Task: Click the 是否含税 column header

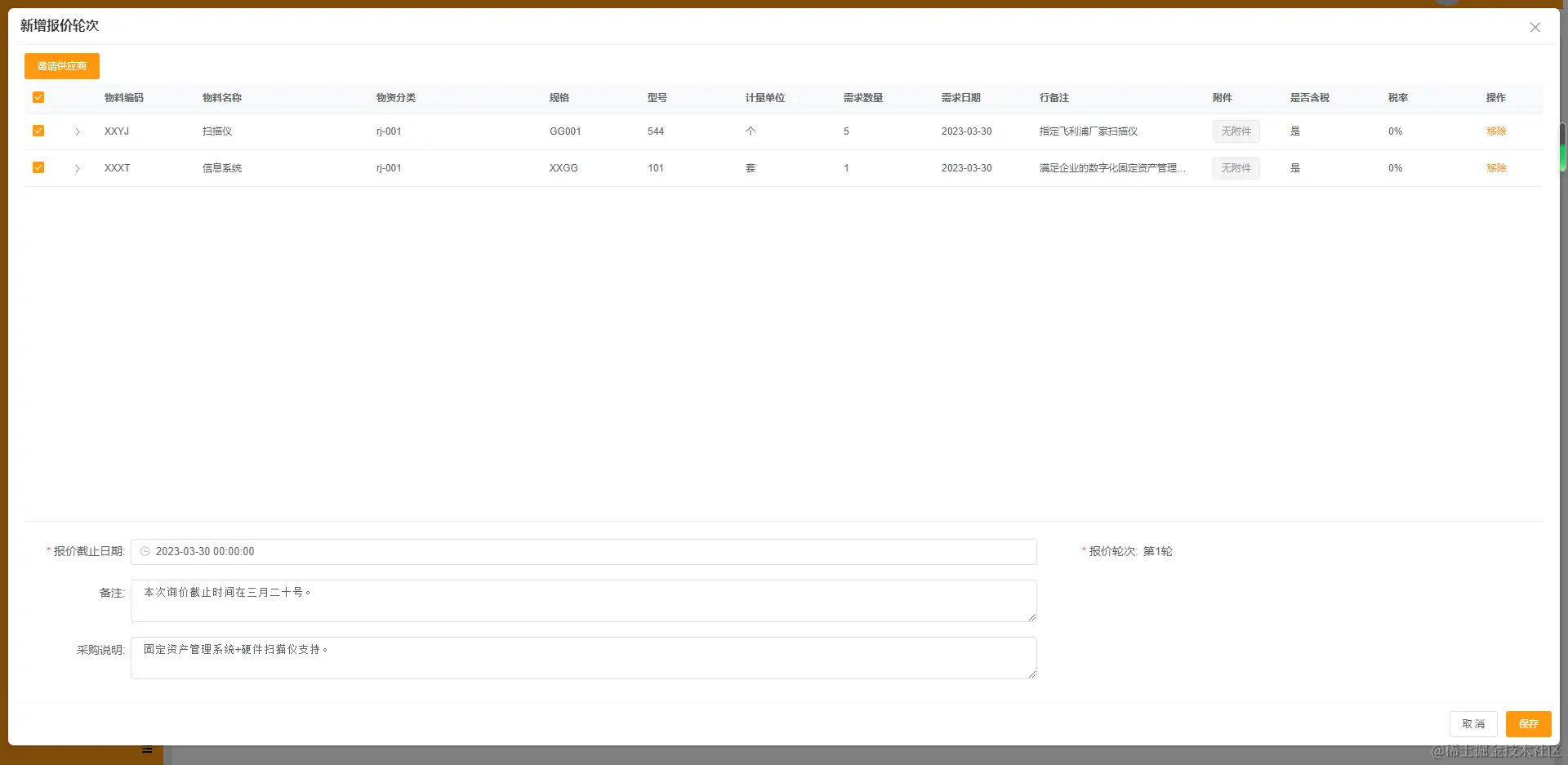Action: 1310,98
